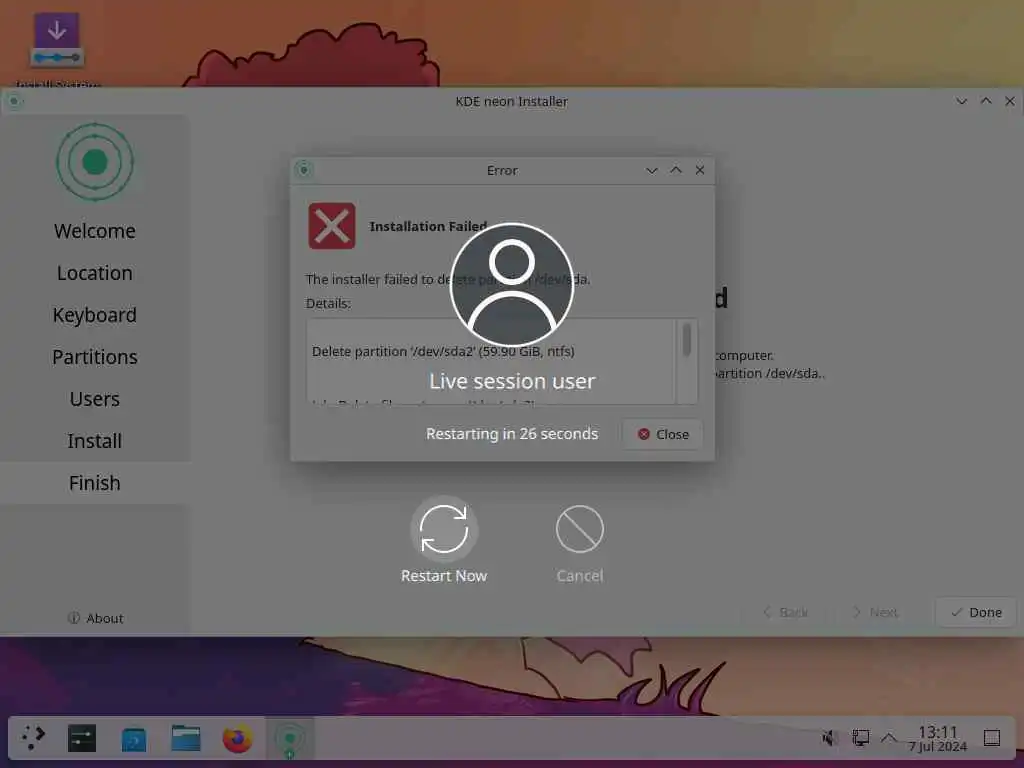Screen dimensions: 1024x768
Task: Click the Error dialog window menu icon
Action: pyautogui.click(x=304, y=170)
